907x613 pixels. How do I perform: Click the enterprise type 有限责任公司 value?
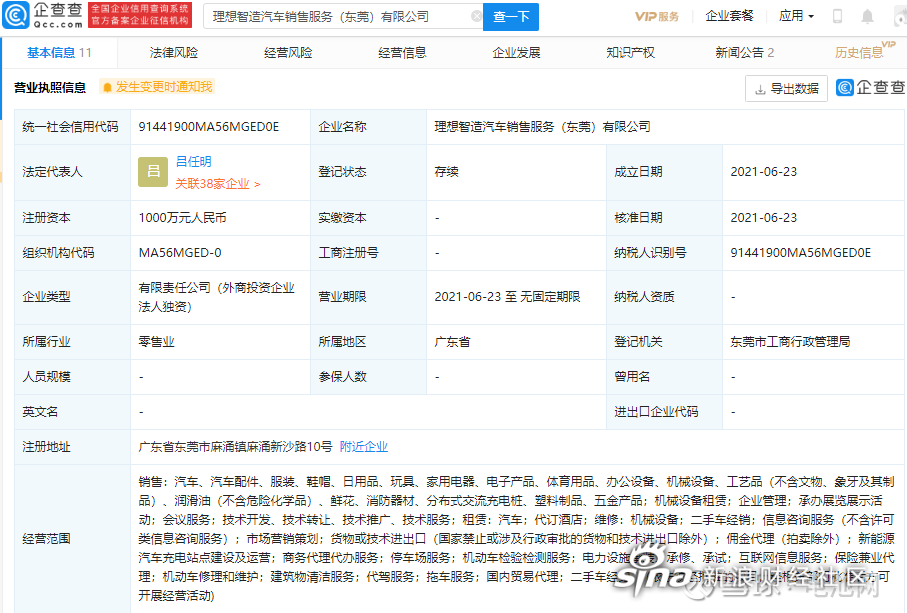(216, 297)
